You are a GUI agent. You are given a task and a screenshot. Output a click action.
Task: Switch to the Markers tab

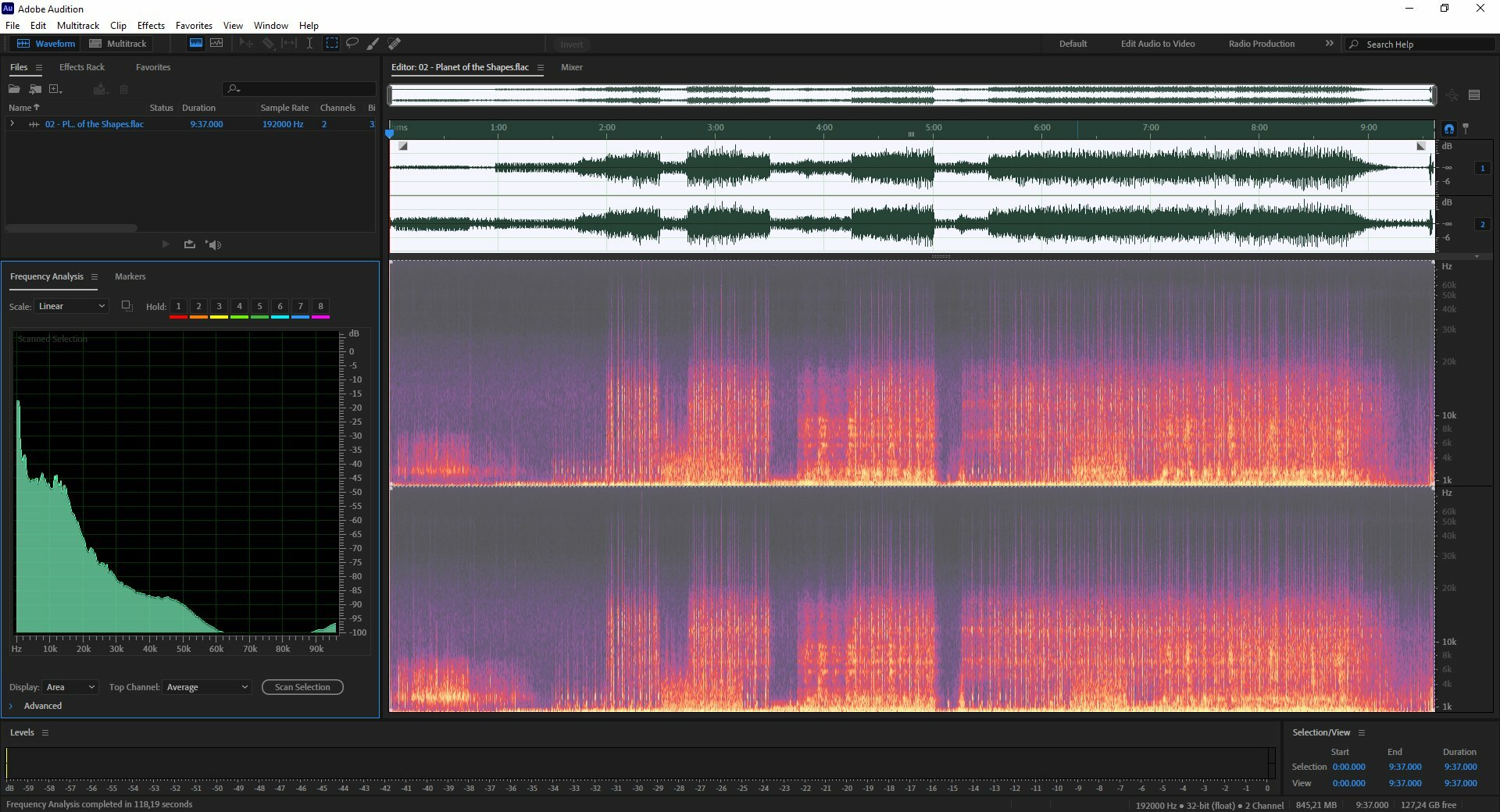coord(130,276)
